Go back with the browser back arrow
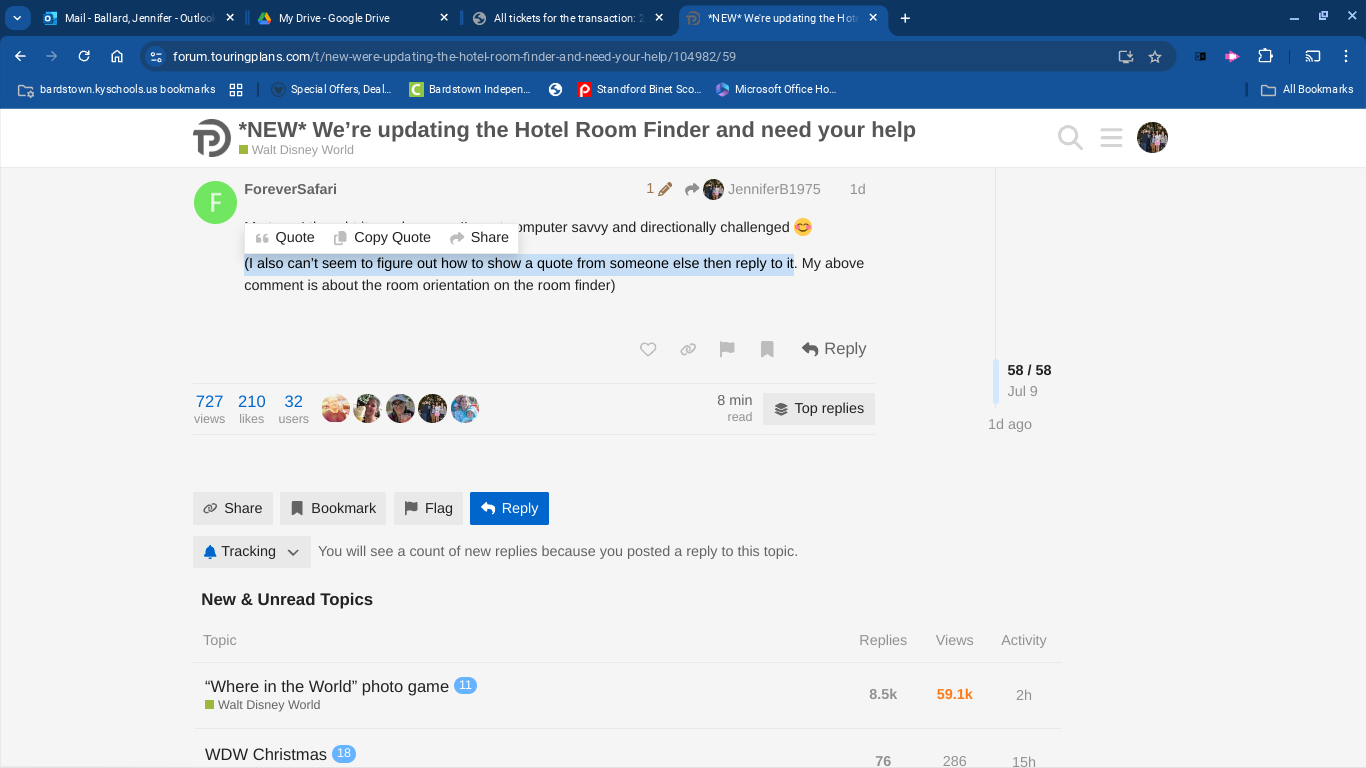Image resolution: width=1366 pixels, height=768 pixels. 21,57
